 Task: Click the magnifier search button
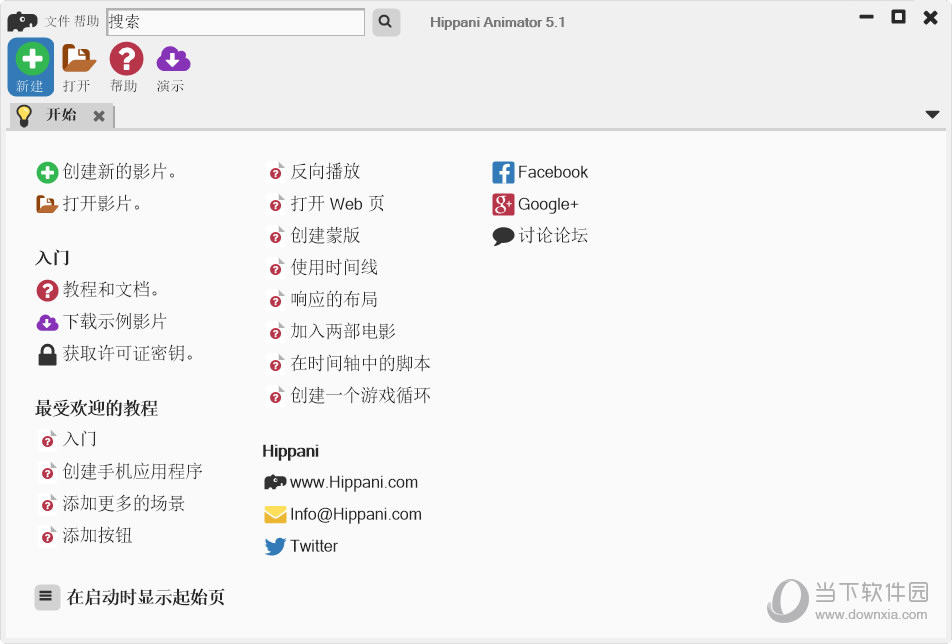(386, 22)
